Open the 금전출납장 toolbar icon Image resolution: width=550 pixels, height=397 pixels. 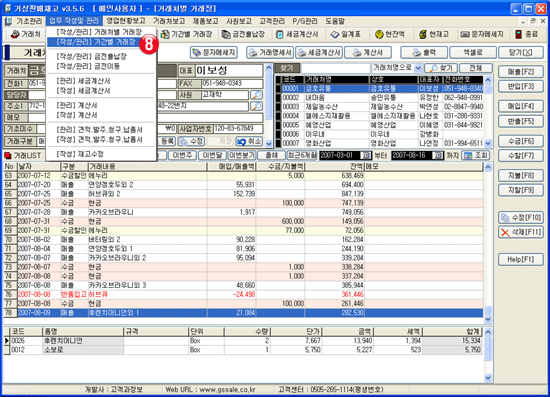click(x=226, y=34)
